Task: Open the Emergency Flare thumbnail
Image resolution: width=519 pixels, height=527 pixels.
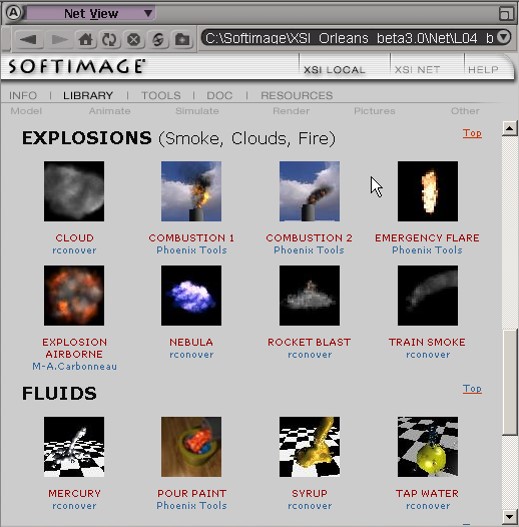Action: 428,191
